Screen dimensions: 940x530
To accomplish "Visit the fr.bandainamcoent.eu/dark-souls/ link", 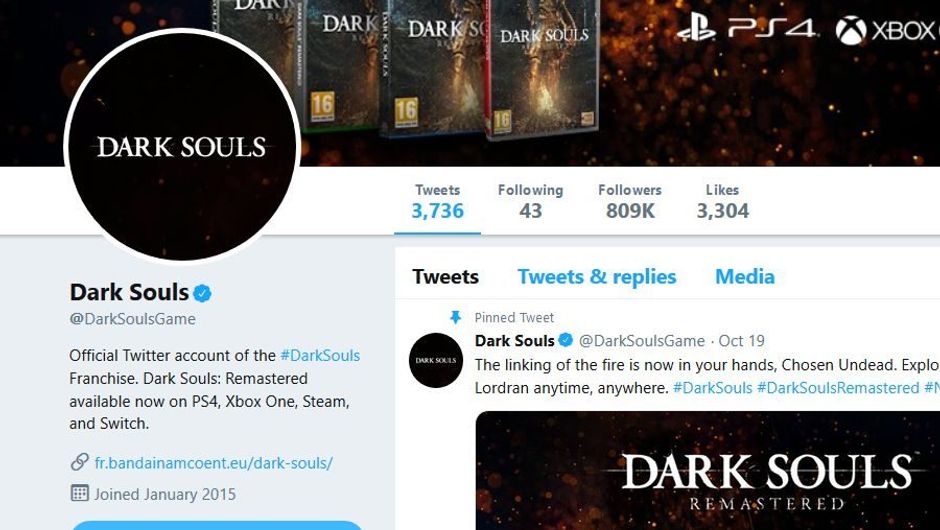I will tap(213, 463).
